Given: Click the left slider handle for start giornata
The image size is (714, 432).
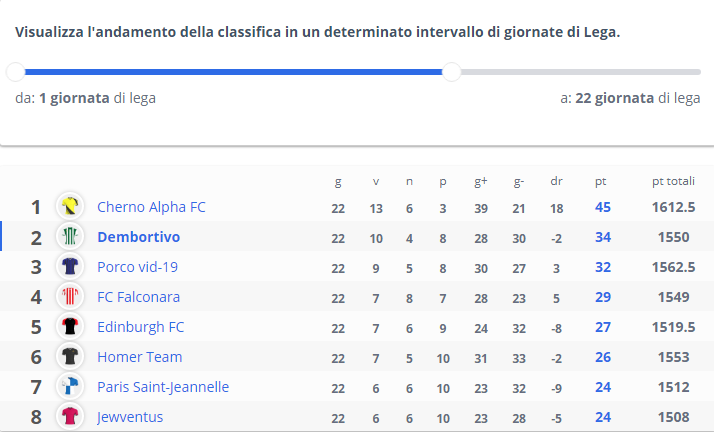Looking at the screenshot, I should [x=15, y=72].
